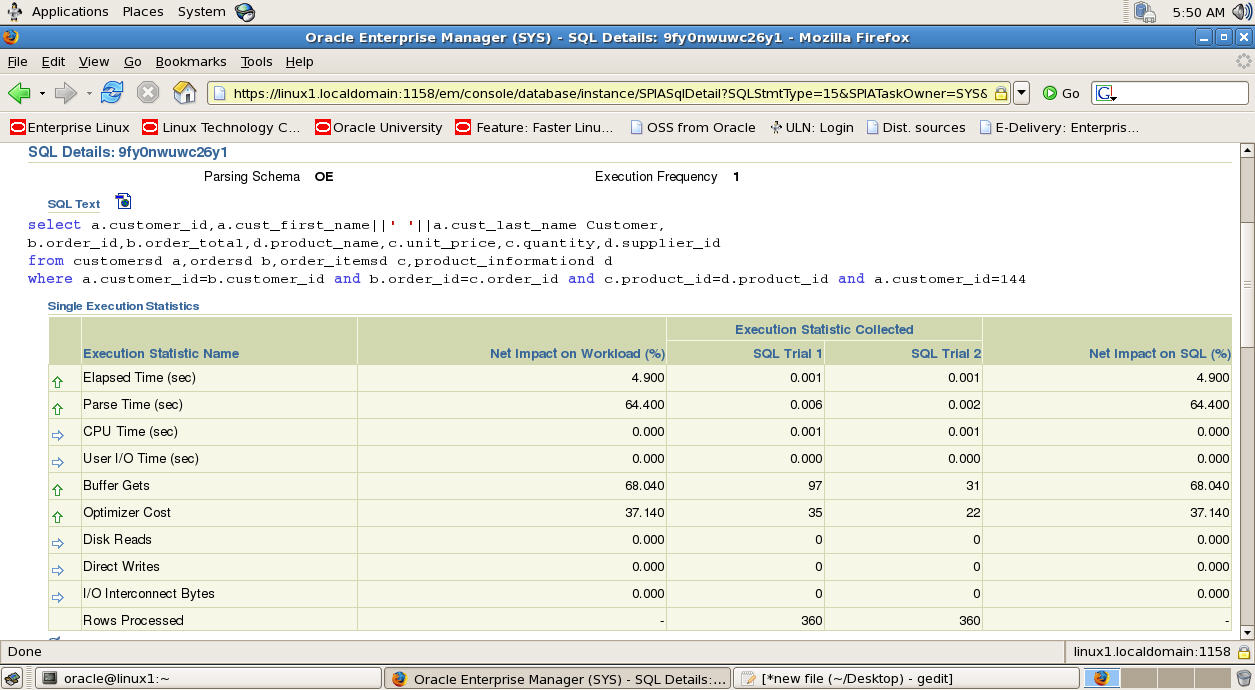Screen dimensions: 1255x690
Task: Click the Stop loading icon
Action: coord(148,92)
